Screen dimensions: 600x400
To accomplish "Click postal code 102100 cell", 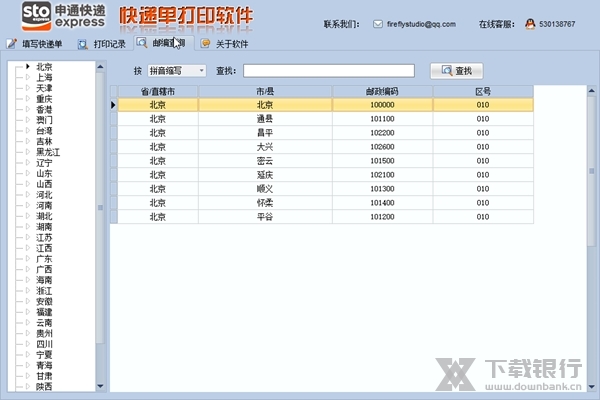I will (382, 175).
